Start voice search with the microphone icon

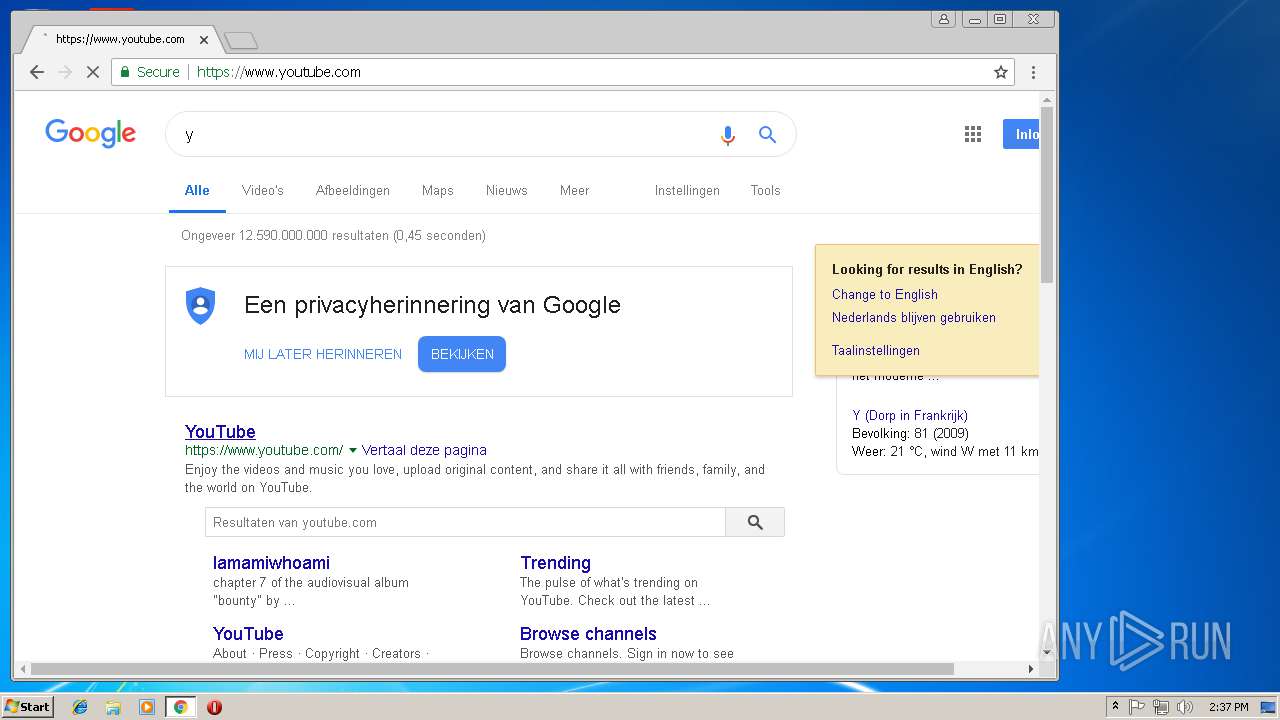728,135
